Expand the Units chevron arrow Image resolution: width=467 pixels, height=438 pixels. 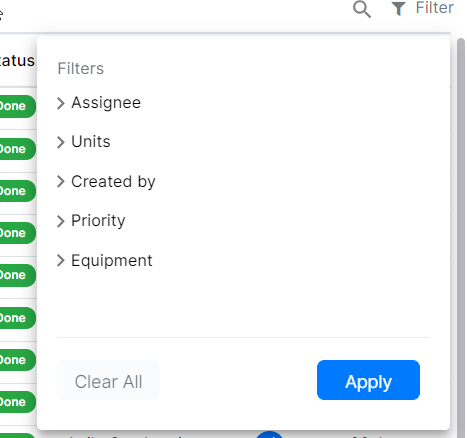click(61, 142)
